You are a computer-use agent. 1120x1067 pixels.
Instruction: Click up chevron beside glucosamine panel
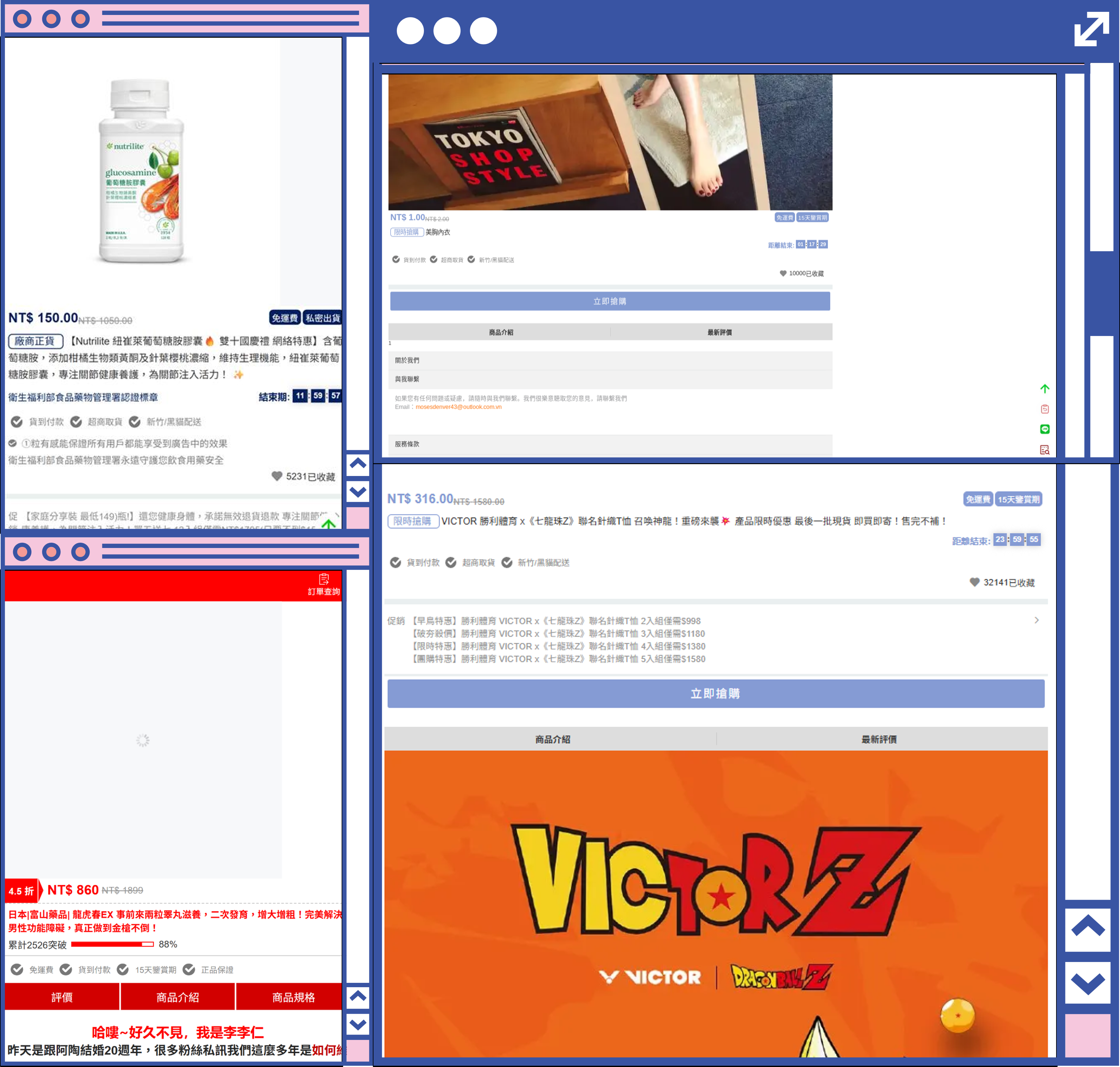358,464
